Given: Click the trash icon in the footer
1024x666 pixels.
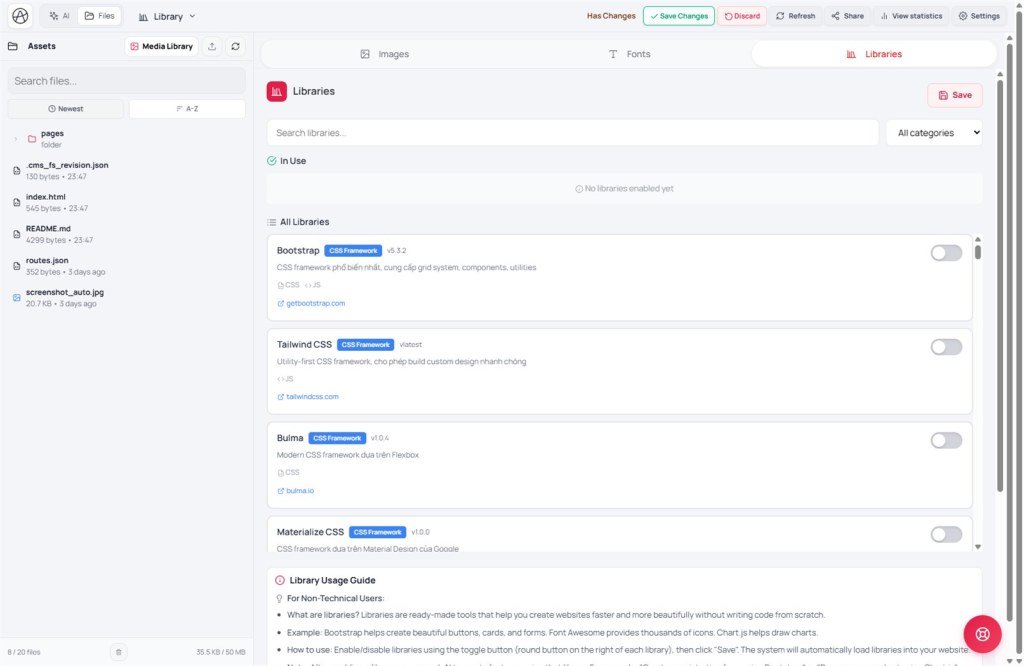Looking at the screenshot, I should [x=118, y=652].
